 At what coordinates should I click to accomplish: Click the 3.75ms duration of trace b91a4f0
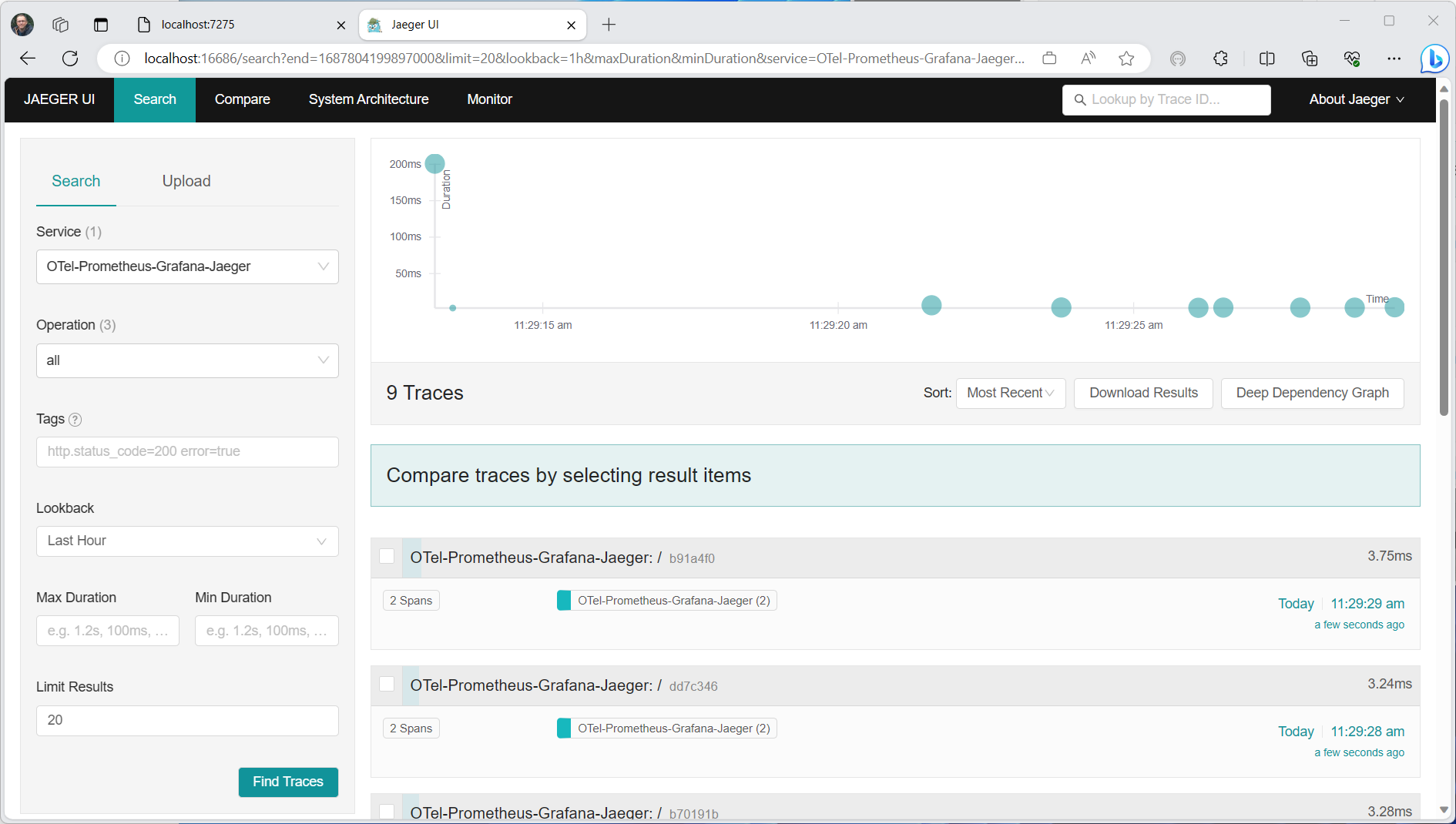tap(1390, 556)
